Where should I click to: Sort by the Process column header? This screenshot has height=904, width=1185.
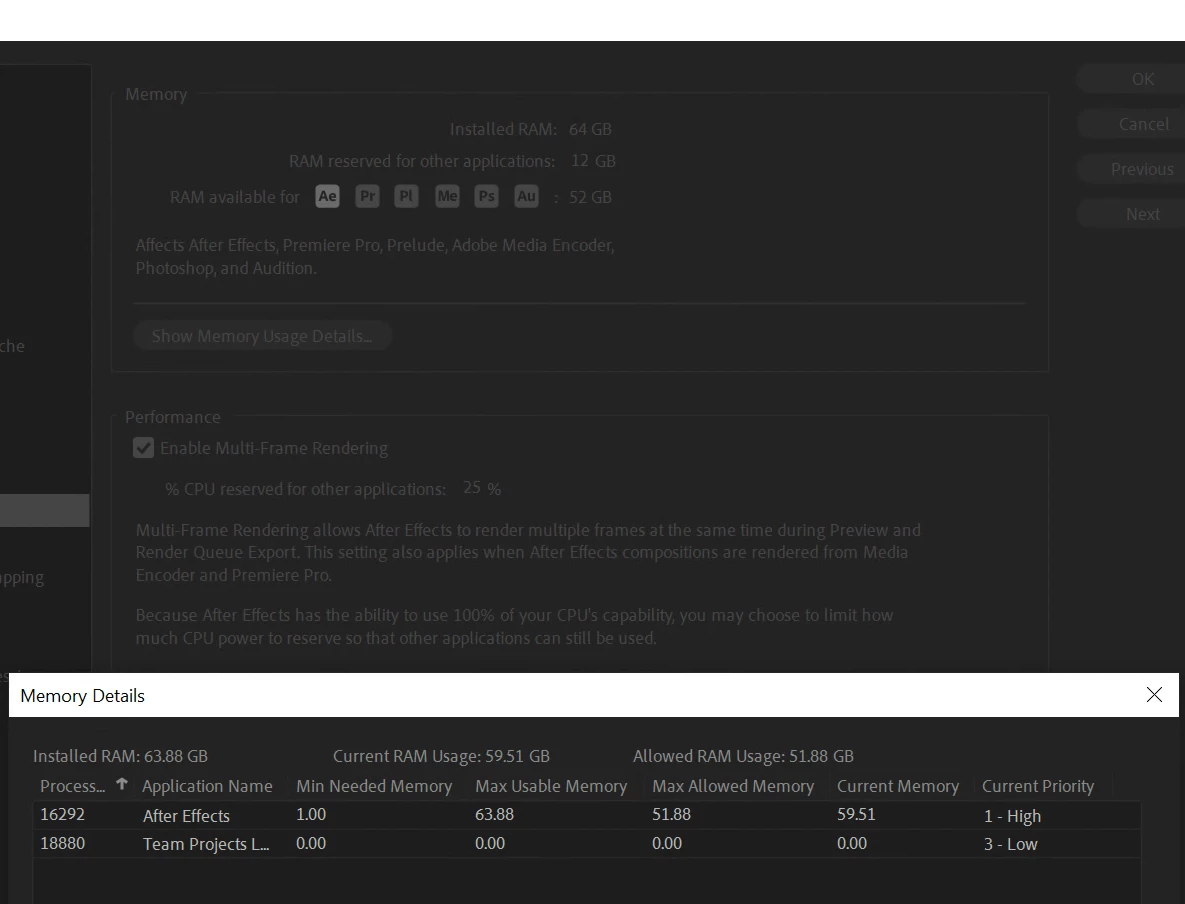tap(73, 786)
